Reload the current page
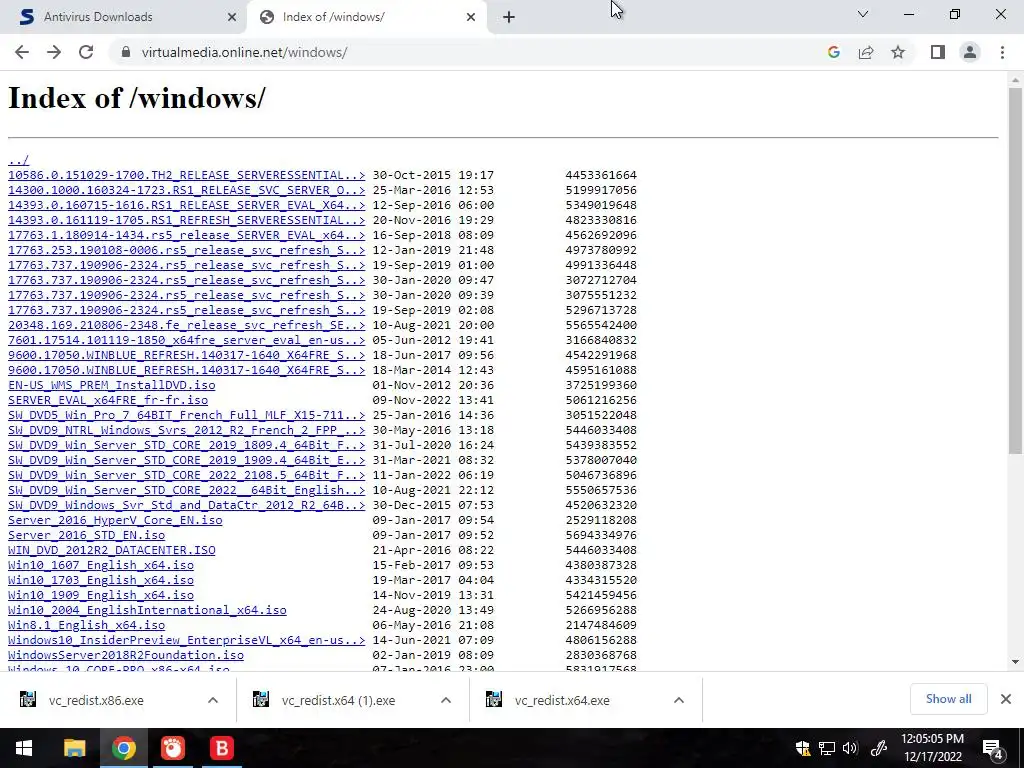The width and height of the screenshot is (1024, 768). (86, 52)
